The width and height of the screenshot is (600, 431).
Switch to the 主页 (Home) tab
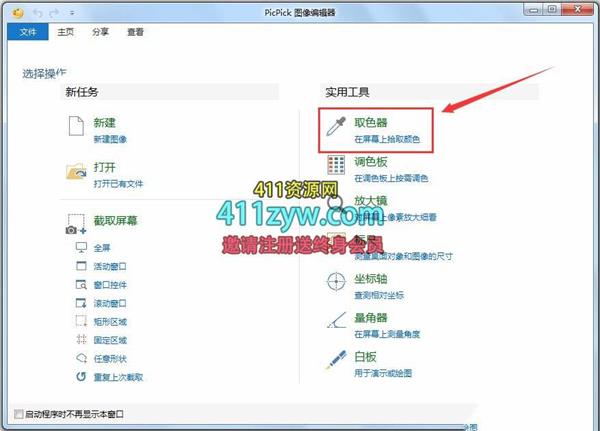pos(65,32)
